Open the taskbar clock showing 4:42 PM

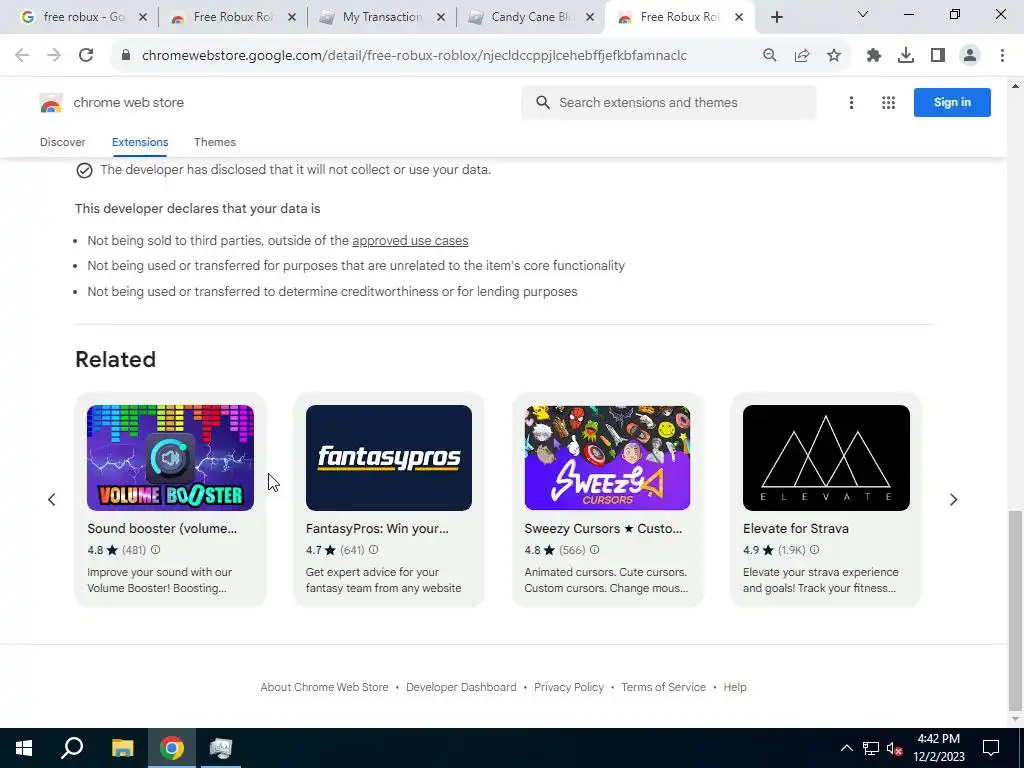tap(938, 748)
